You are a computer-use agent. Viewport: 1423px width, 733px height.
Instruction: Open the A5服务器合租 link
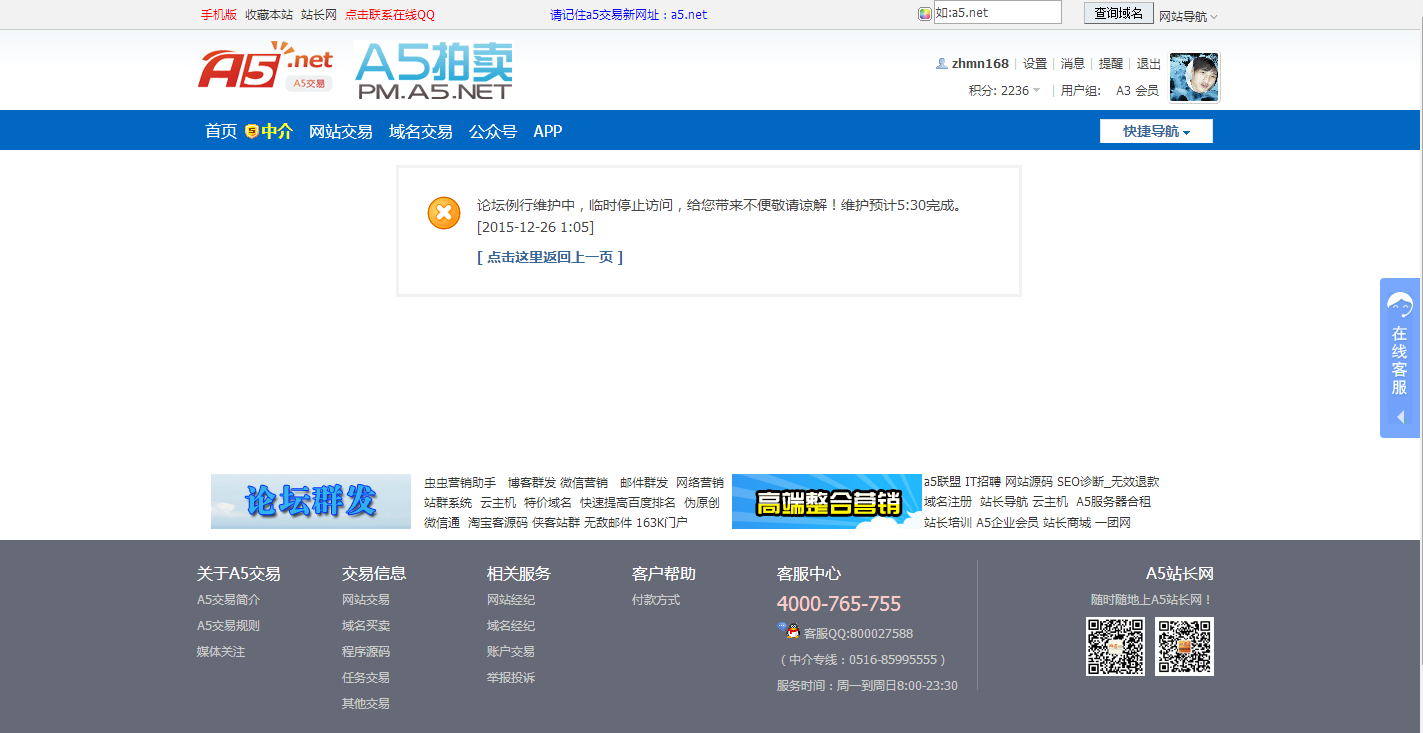[x=1113, y=501]
